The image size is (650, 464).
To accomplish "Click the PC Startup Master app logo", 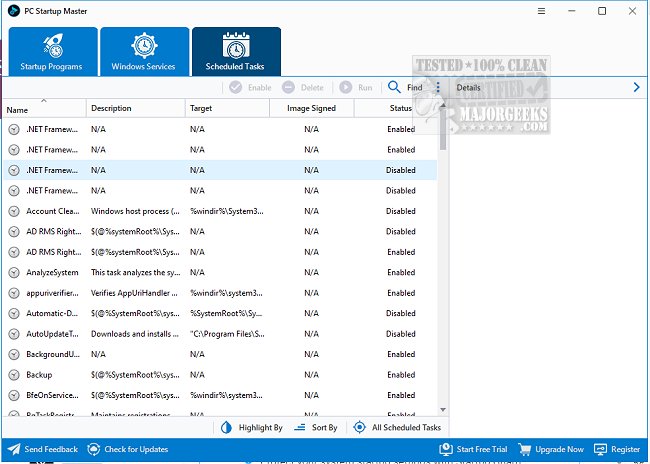I will 14,11.
